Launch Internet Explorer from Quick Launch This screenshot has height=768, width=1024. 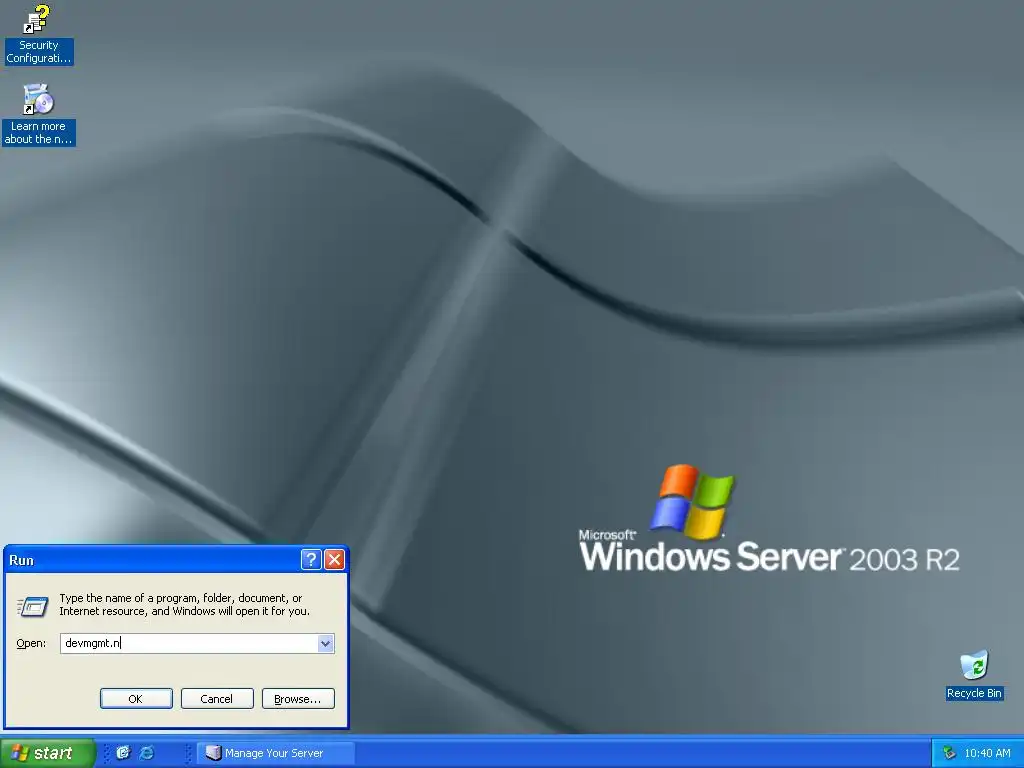coord(147,753)
